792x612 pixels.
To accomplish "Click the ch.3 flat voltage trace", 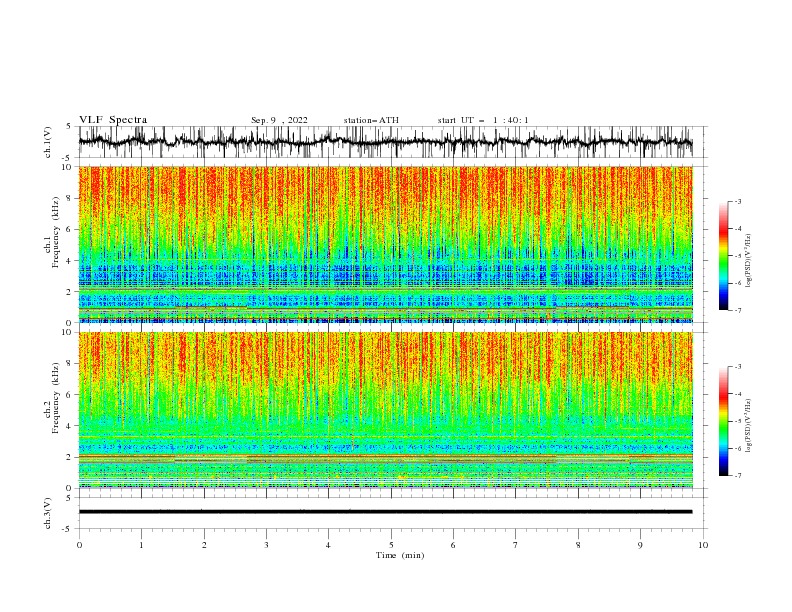I will (x=385, y=512).
